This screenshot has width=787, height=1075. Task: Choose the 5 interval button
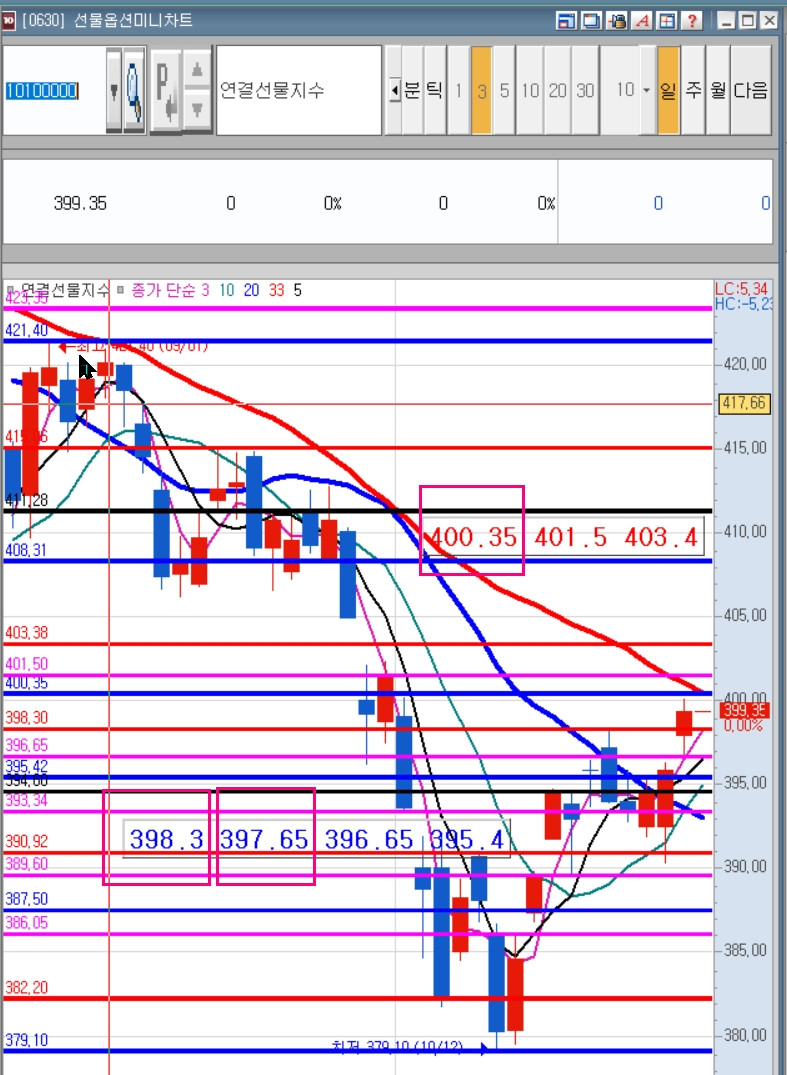504,90
